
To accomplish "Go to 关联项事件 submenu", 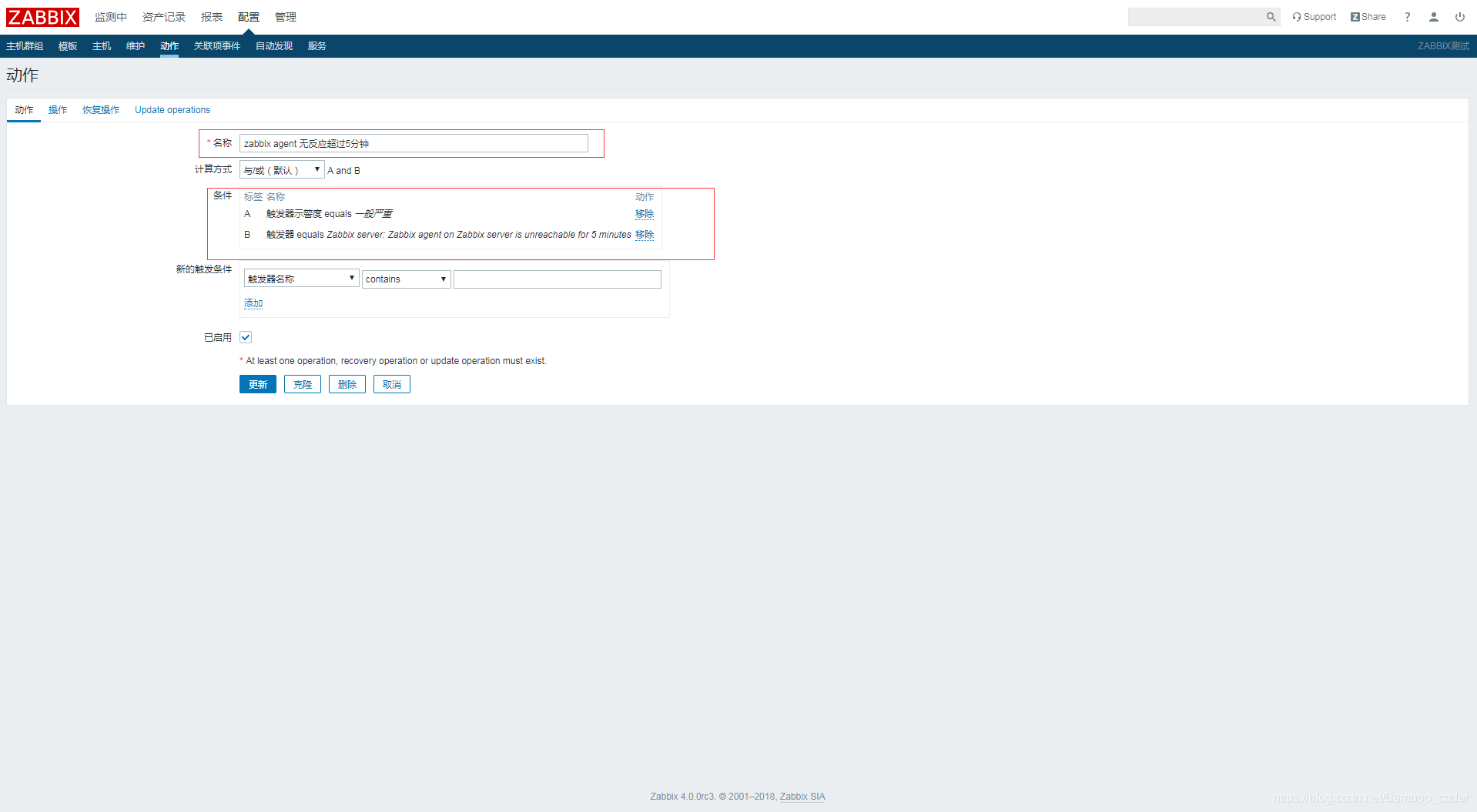I will click(217, 46).
